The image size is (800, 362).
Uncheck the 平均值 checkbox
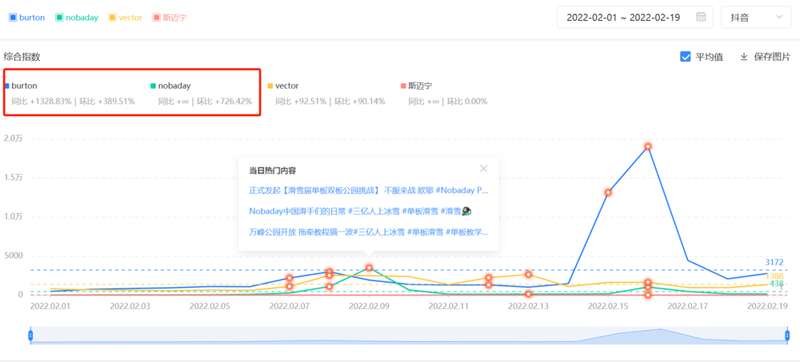tap(685, 57)
